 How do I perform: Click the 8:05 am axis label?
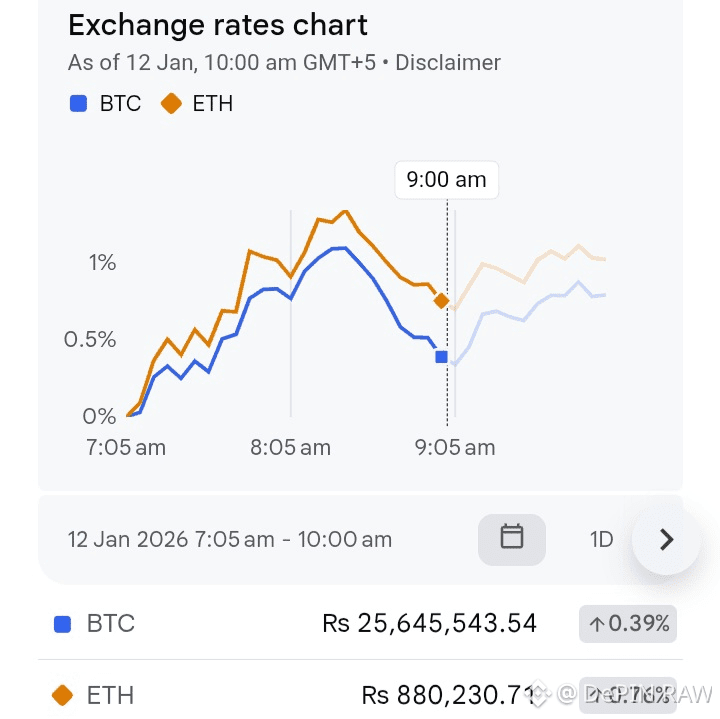(x=290, y=447)
